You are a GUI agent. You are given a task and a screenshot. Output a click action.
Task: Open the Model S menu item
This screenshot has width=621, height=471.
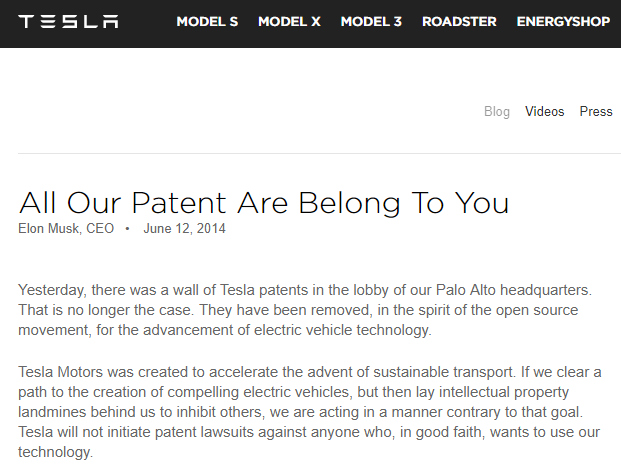click(x=207, y=21)
